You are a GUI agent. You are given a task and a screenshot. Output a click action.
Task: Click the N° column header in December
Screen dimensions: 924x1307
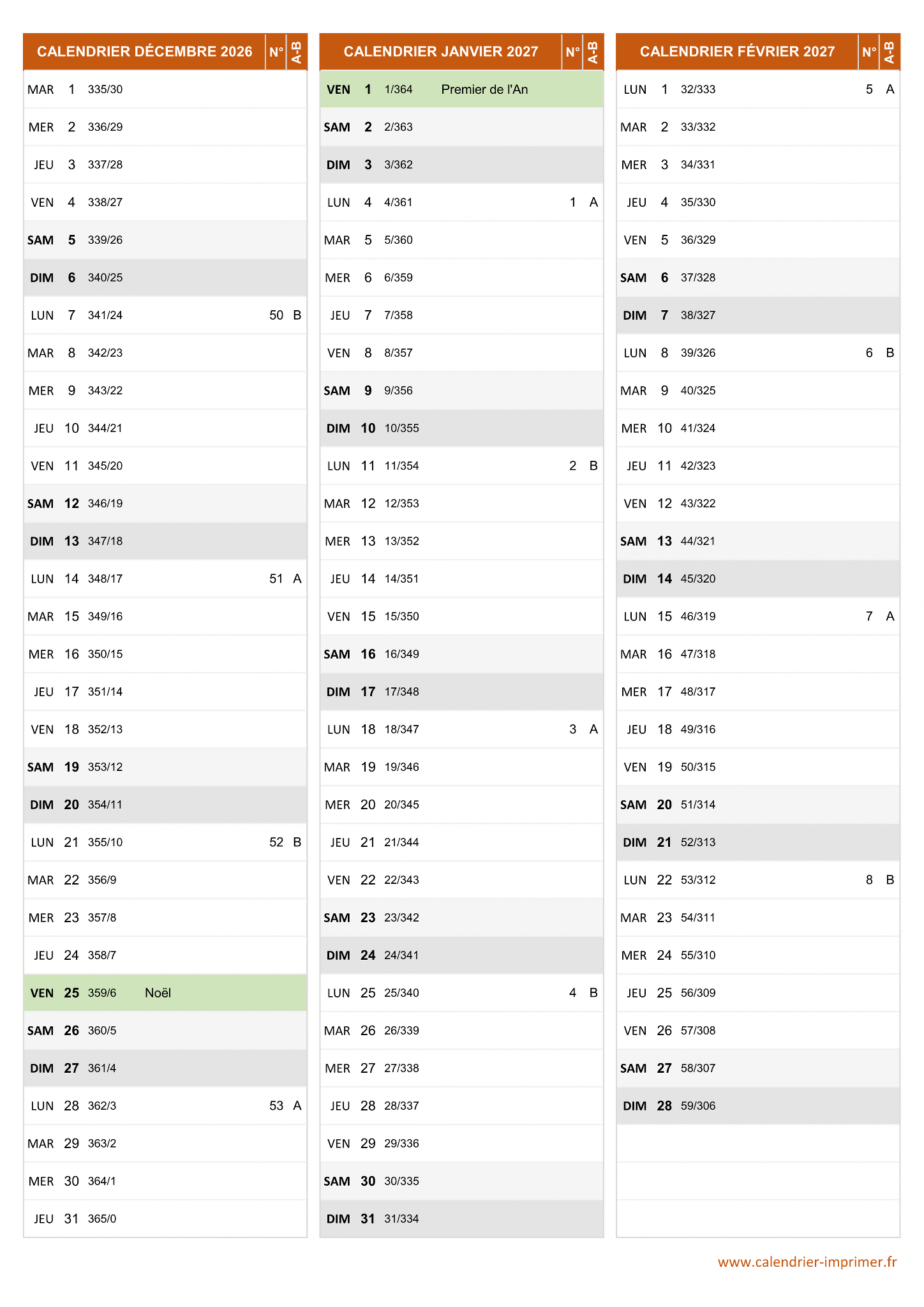276,52
